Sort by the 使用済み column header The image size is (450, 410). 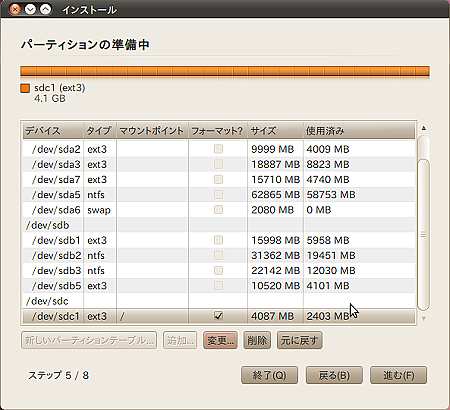359,131
